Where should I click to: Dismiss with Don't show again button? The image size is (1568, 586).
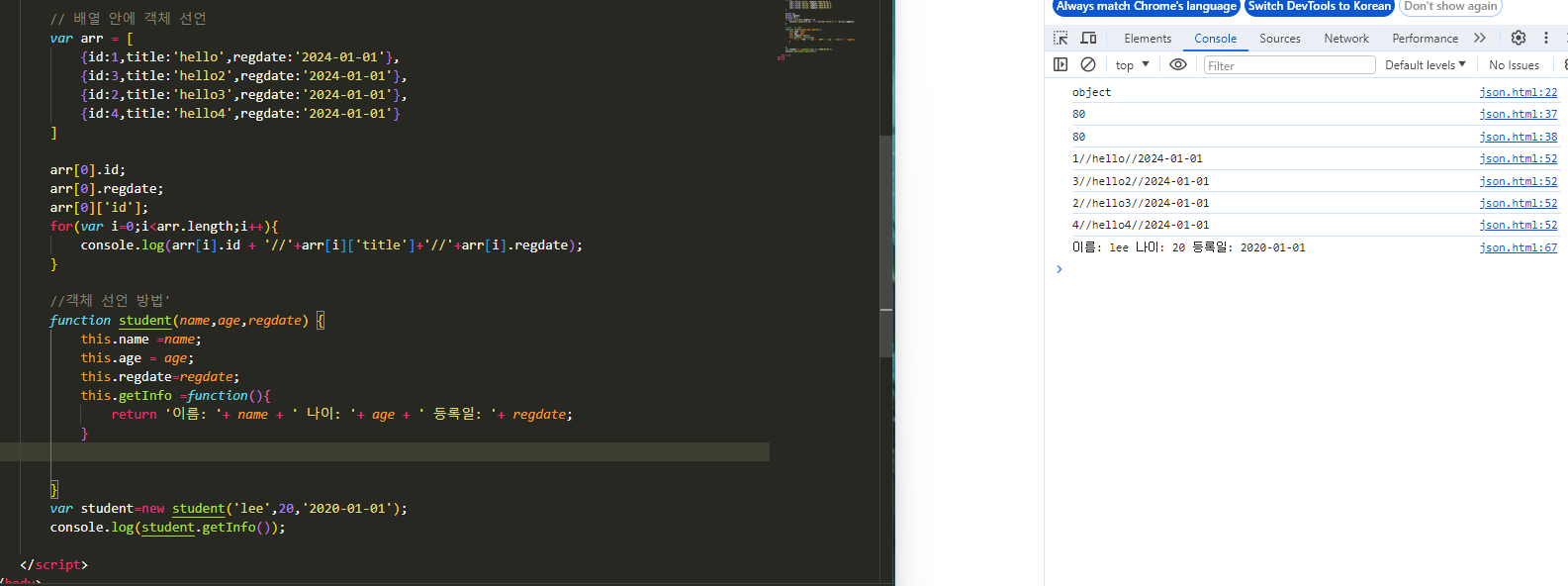pos(1450,6)
